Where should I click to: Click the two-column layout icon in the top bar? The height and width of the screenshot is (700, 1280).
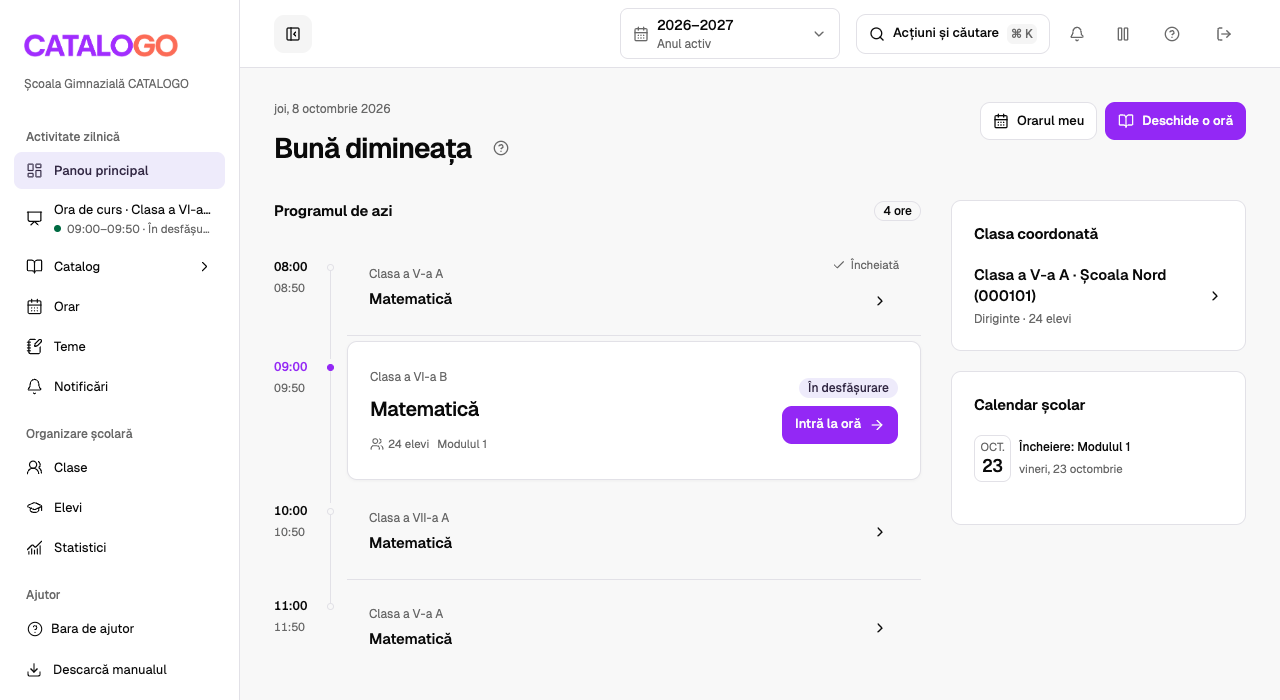[x=1123, y=34]
